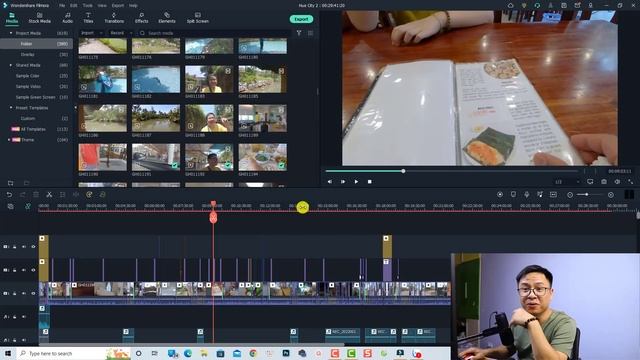Lock the first audio track
Screen dimensions: 640x360
(x=15, y=316)
